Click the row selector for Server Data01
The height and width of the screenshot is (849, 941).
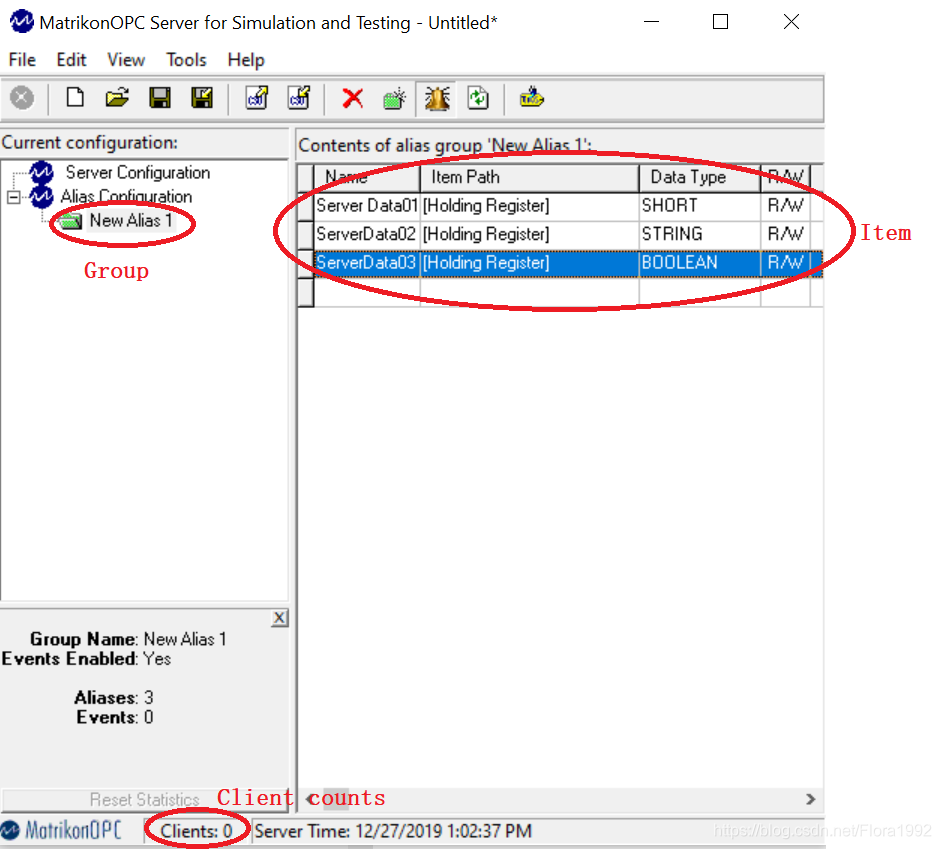click(305, 206)
